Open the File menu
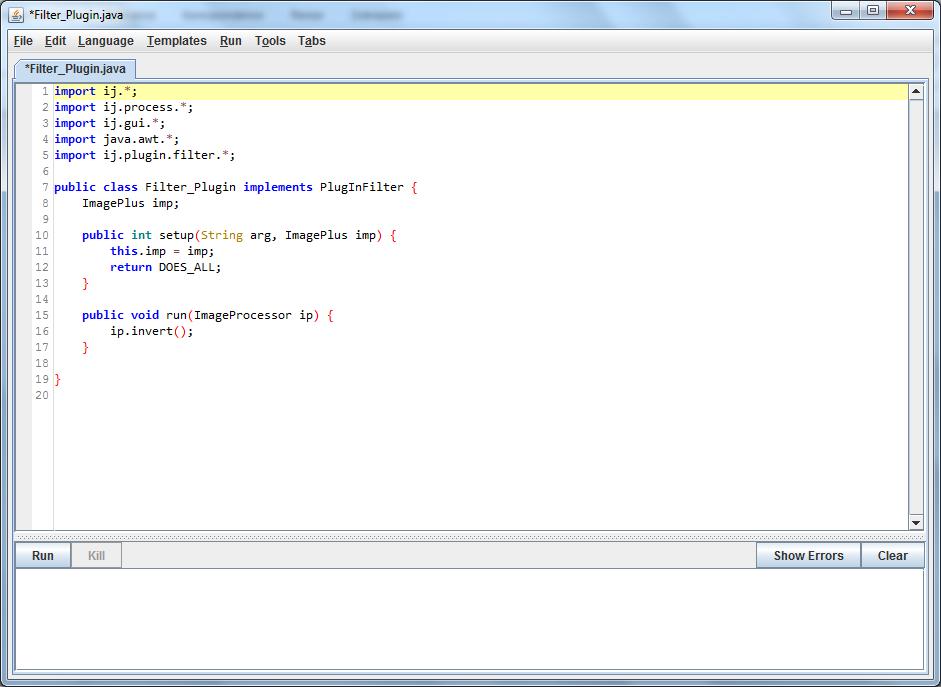The width and height of the screenshot is (941, 687). pyautogui.click(x=23, y=41)
